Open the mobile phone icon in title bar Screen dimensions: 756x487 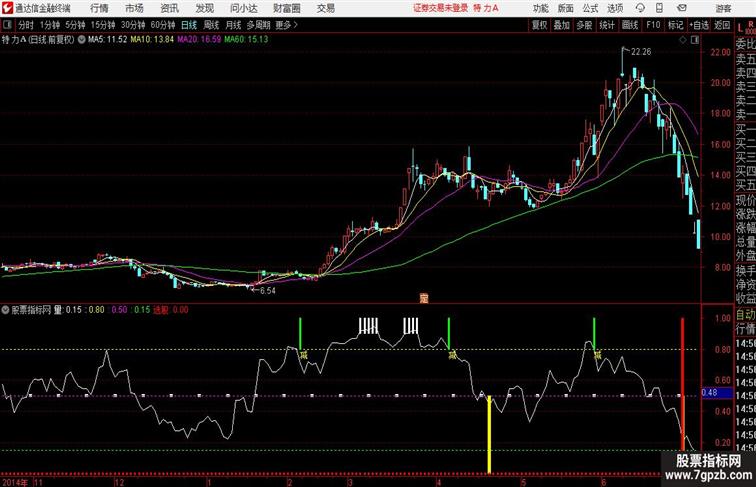coord(660,8)
